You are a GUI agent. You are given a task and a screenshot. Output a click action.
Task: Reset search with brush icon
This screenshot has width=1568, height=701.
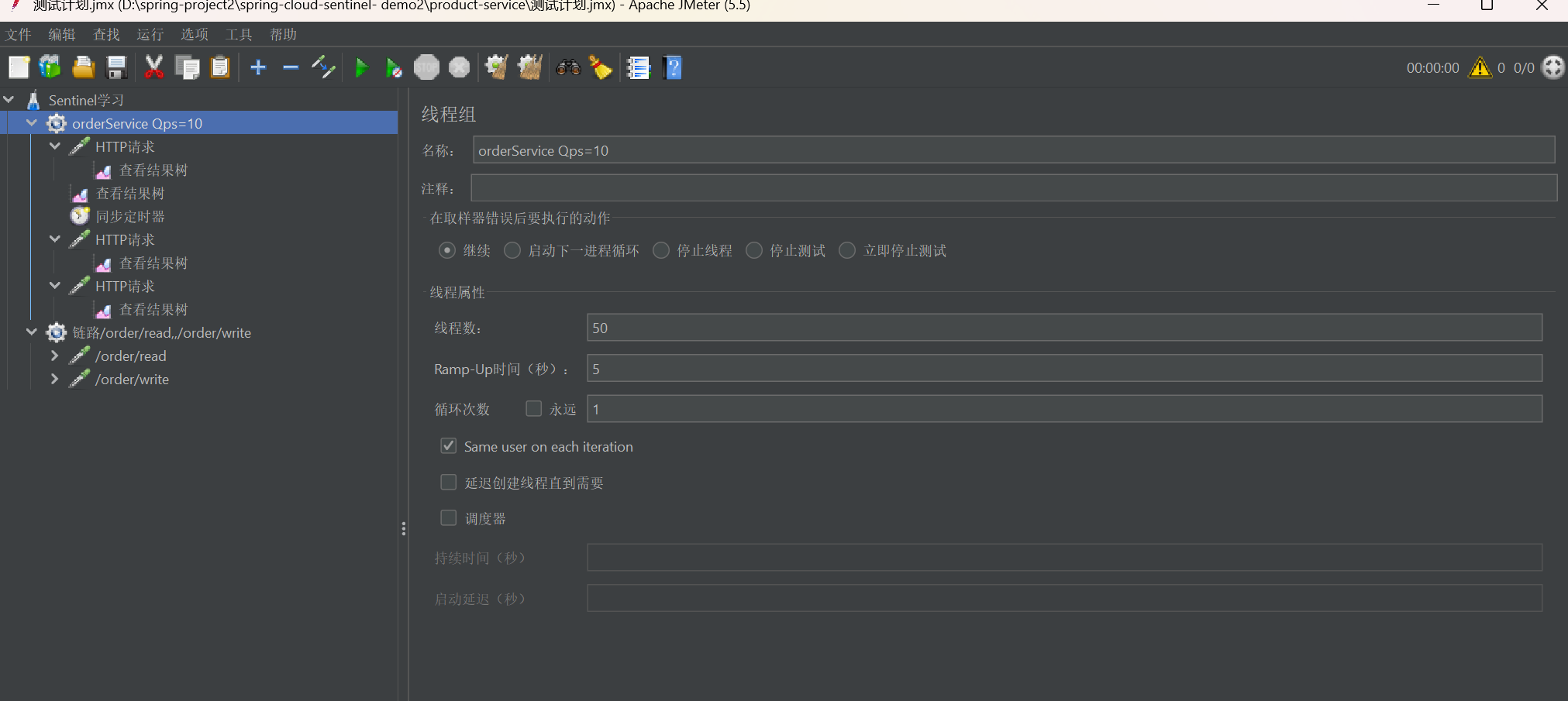[601, 67]
